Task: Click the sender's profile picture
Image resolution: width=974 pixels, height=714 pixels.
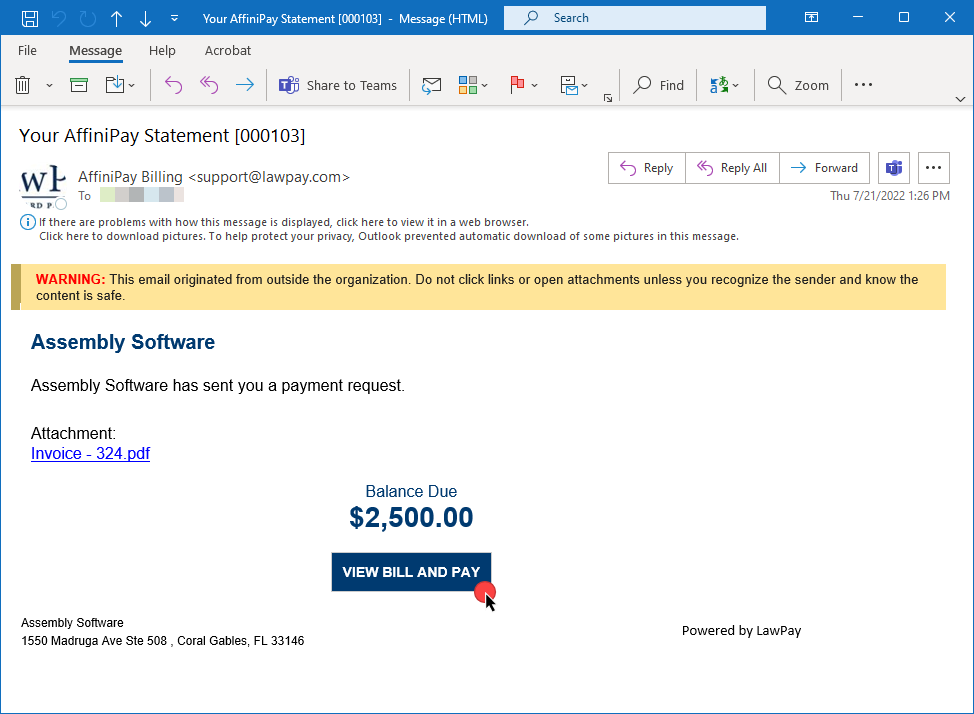Action: [x=43, y=186]
